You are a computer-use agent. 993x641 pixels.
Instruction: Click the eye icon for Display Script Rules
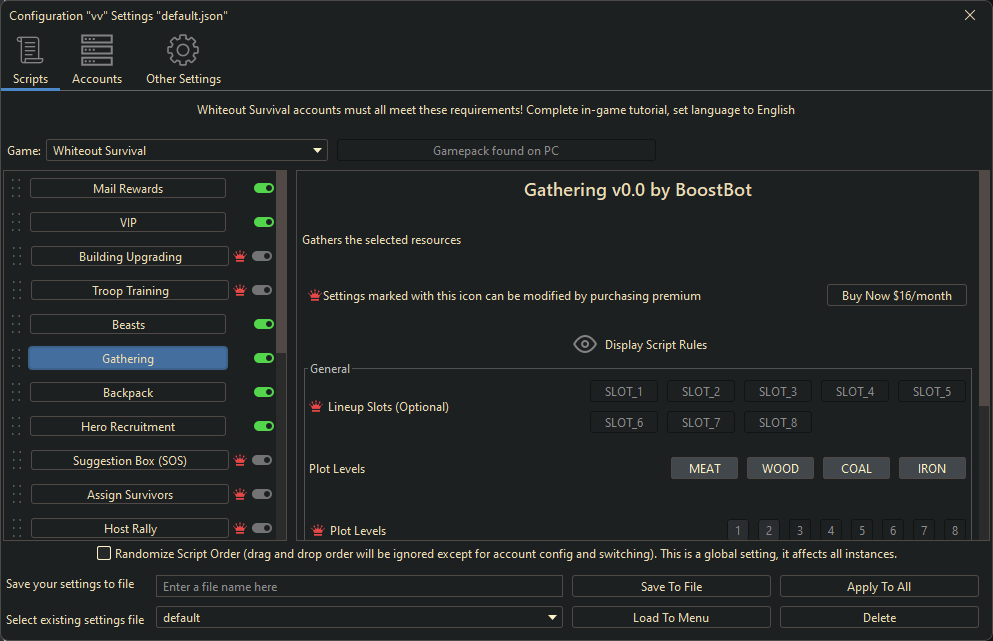pos(585,344)
